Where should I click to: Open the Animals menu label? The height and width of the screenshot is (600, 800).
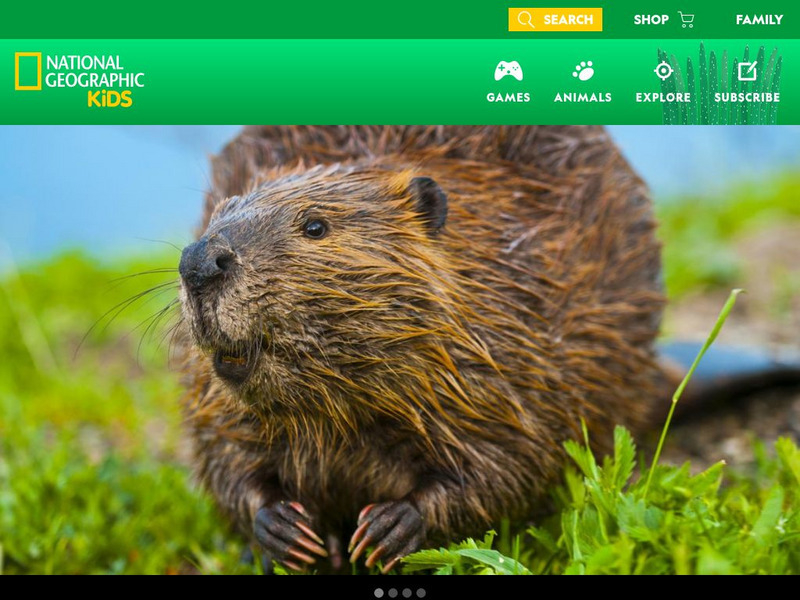coord(583,97)
